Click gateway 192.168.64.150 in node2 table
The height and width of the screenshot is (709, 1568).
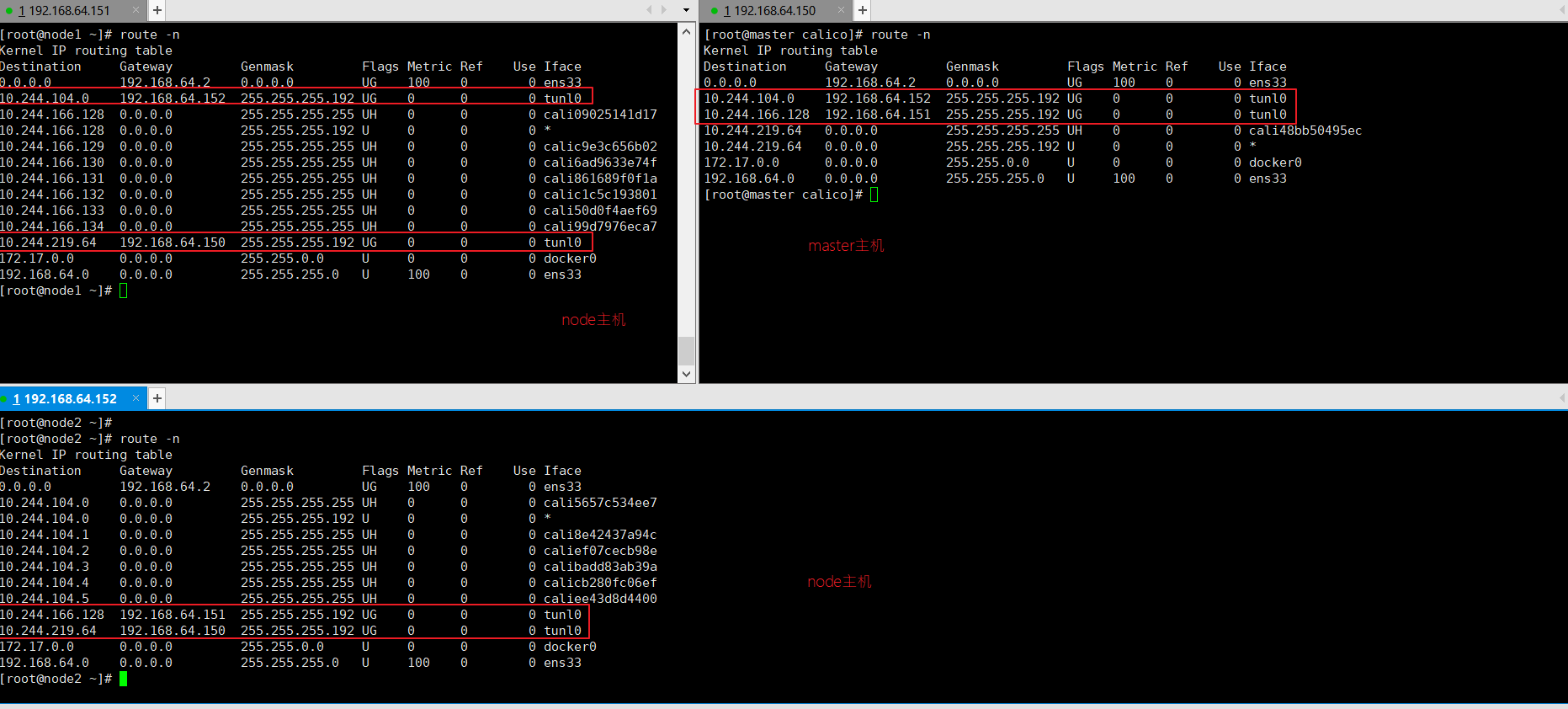click(173, 631)
